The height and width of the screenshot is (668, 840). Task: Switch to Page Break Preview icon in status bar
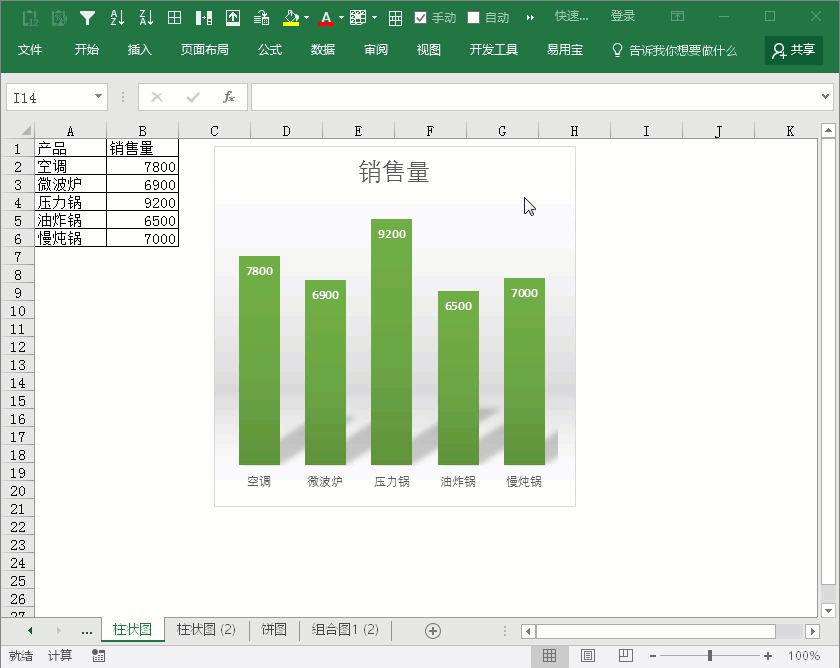pyautogui.click(x=624, y=655)
